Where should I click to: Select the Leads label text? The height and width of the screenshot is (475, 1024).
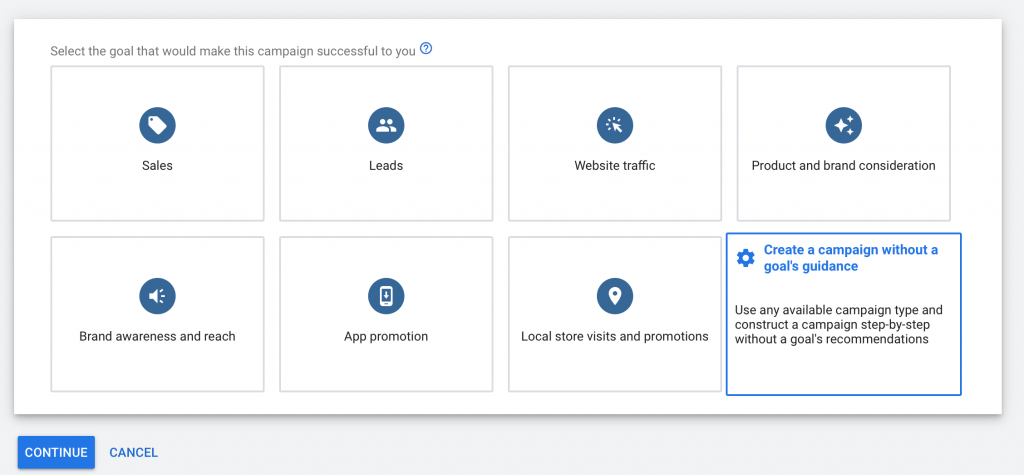click(x=386, y=166)
